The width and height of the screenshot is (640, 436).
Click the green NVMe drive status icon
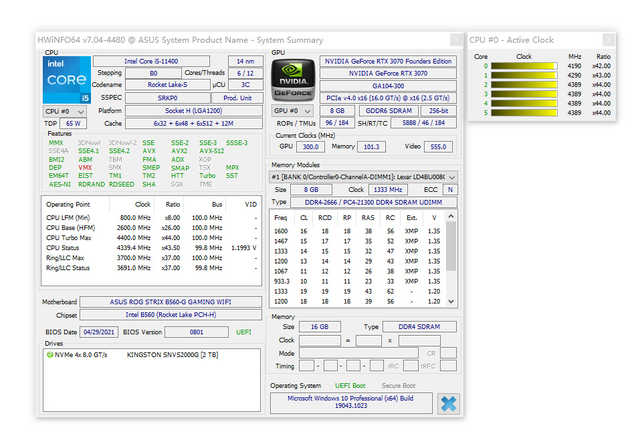click(x=51, y=354)
